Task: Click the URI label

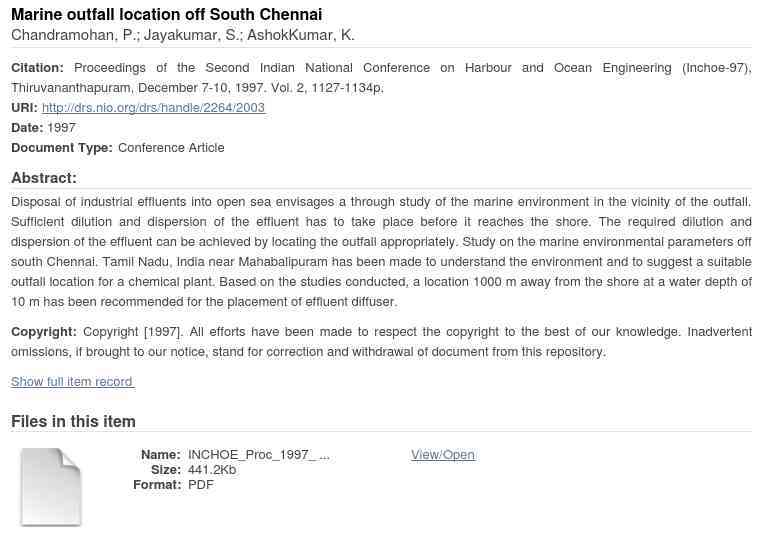Action: [x=24, y=108]
